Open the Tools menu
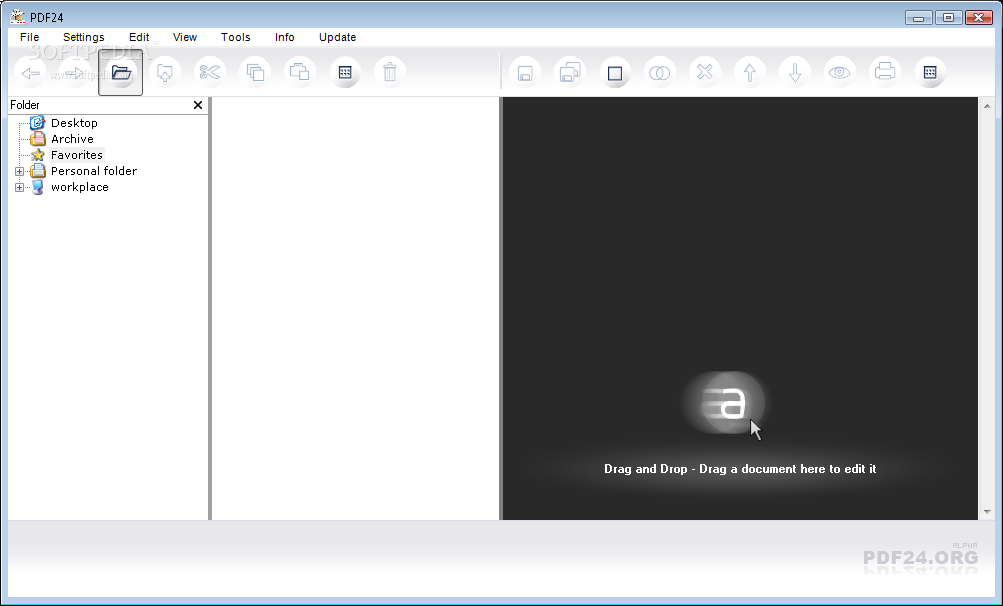Image resolution: width=1003 pixels, height=606 pixels. click(x=235, y=37)
